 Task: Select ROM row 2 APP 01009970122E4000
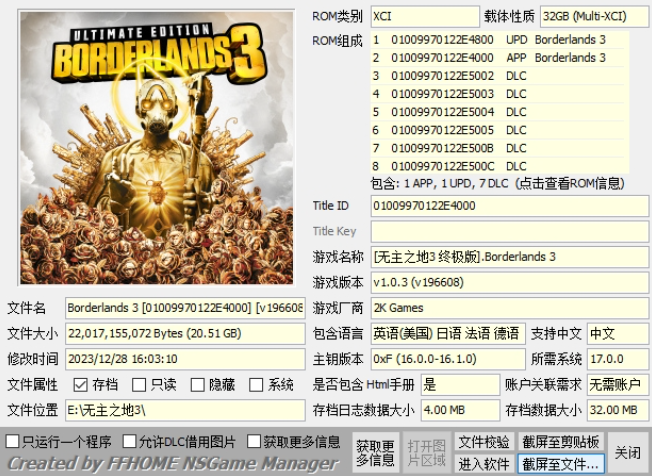point(499,58)
